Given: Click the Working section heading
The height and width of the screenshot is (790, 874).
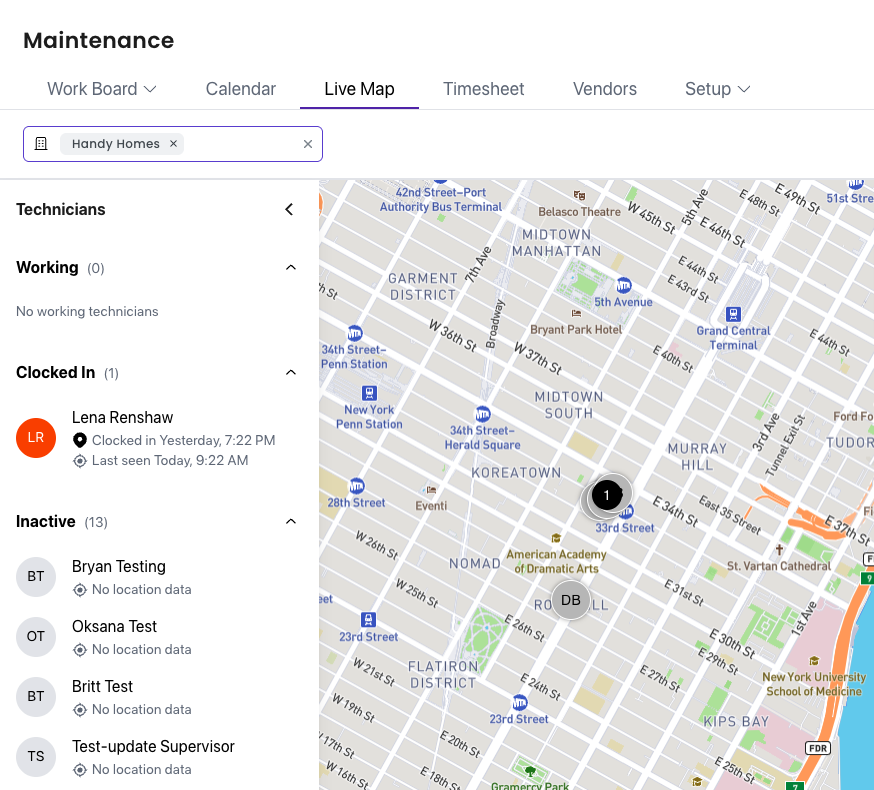Looking at the screenshot, I should click(x=47, y=268).
